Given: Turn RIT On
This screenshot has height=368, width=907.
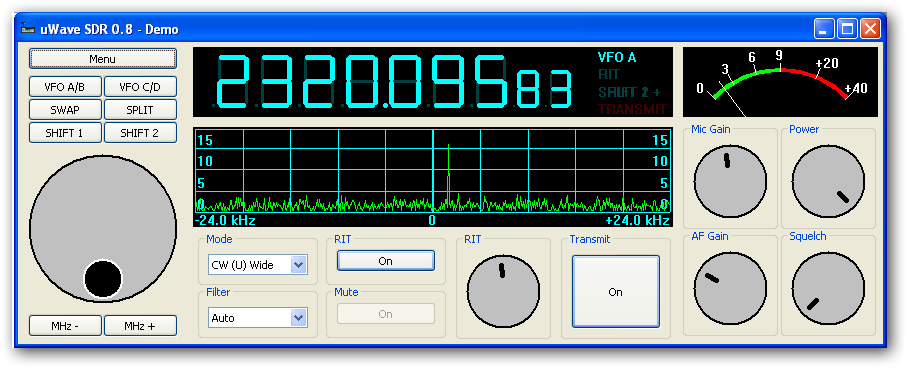Looking at the screenshot, I should (386, 261).
